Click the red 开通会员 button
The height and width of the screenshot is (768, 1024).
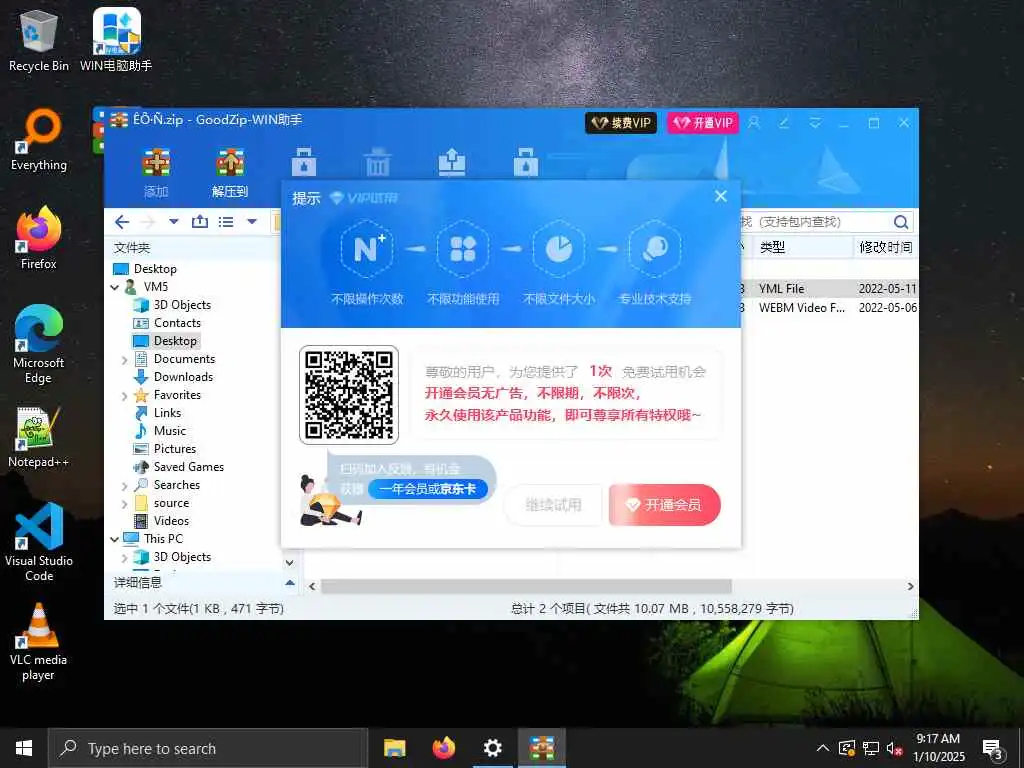click(x=664, y=505)
